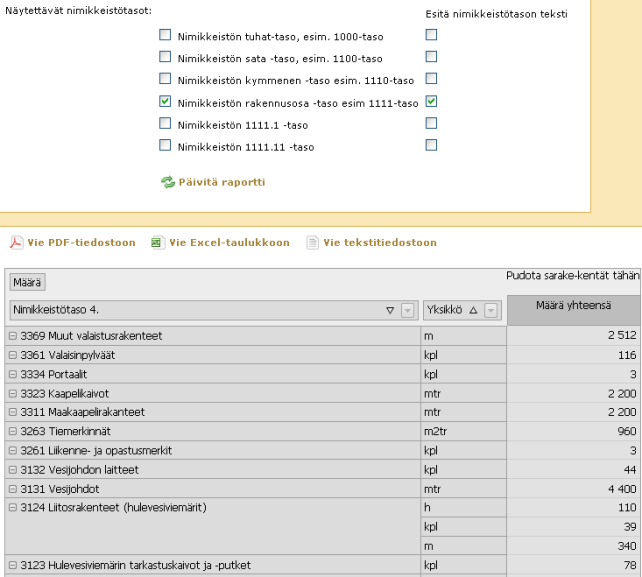Click the green refresh icon beside Päivitä raportti

pos(168,182)
